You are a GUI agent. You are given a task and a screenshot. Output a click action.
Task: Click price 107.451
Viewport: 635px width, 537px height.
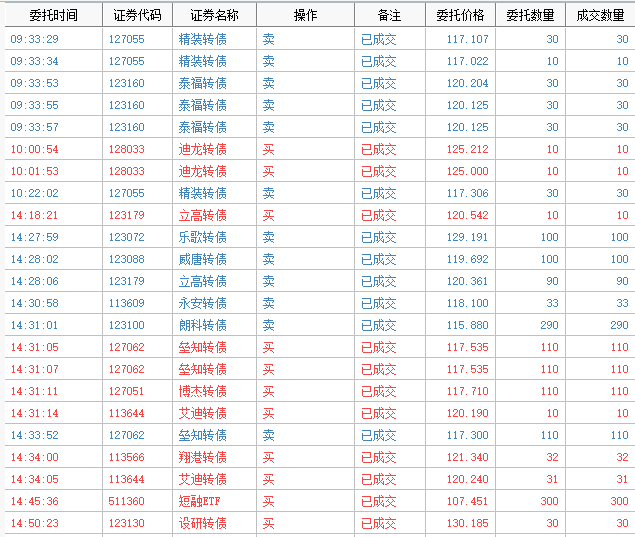pyautogui.click(x=468, y=501)
